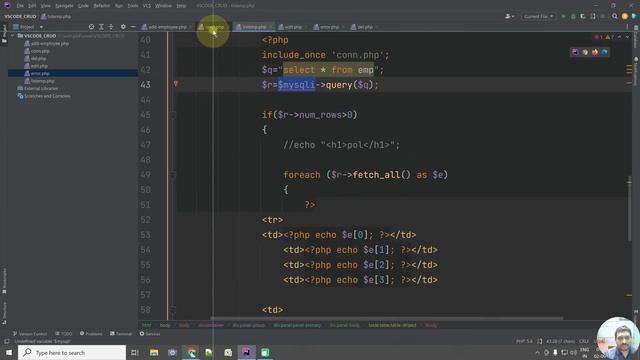Open the Tools menu
Screen dimensions: 640x360
point(133,6)
